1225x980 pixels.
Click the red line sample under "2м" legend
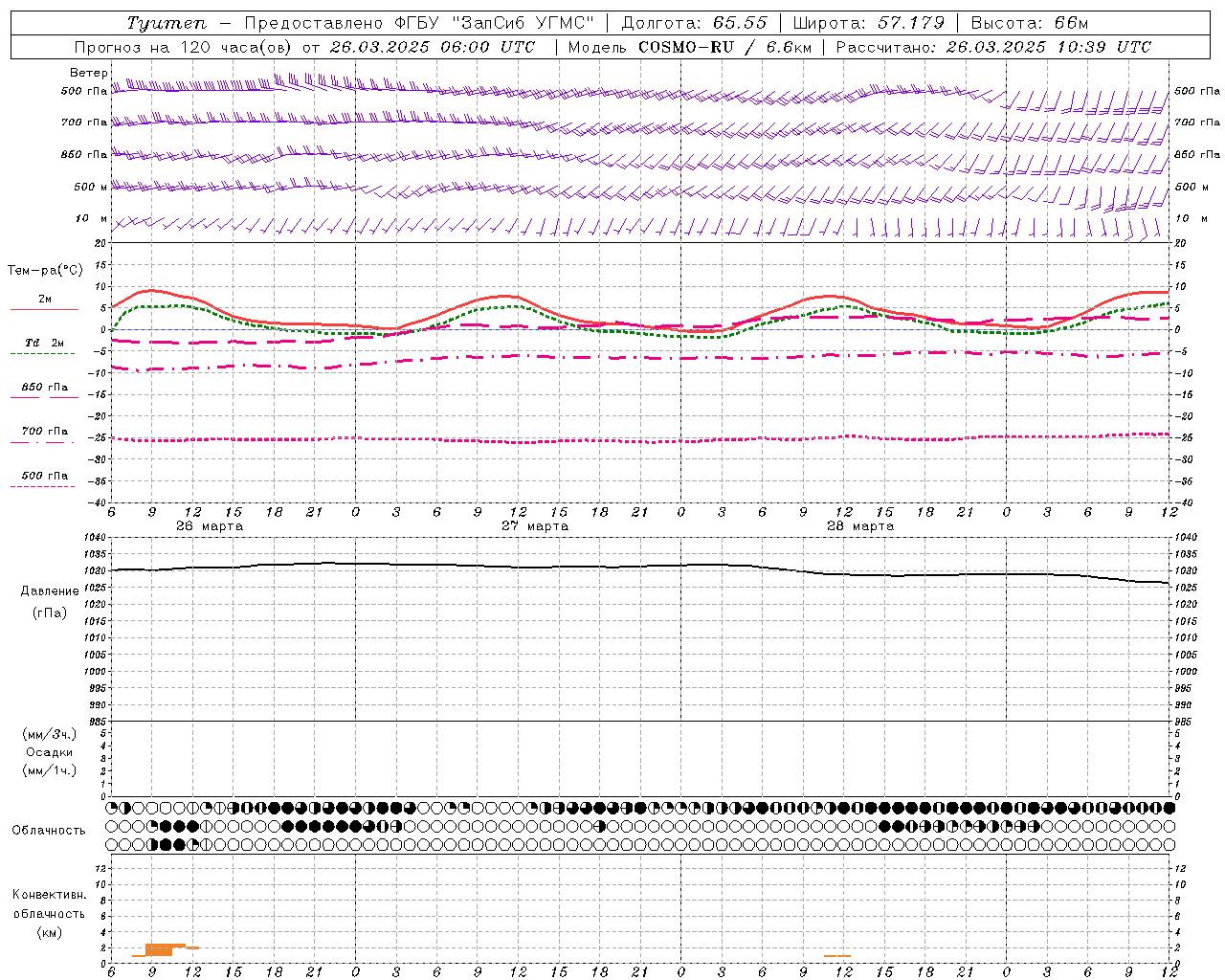tap(44, 310)
